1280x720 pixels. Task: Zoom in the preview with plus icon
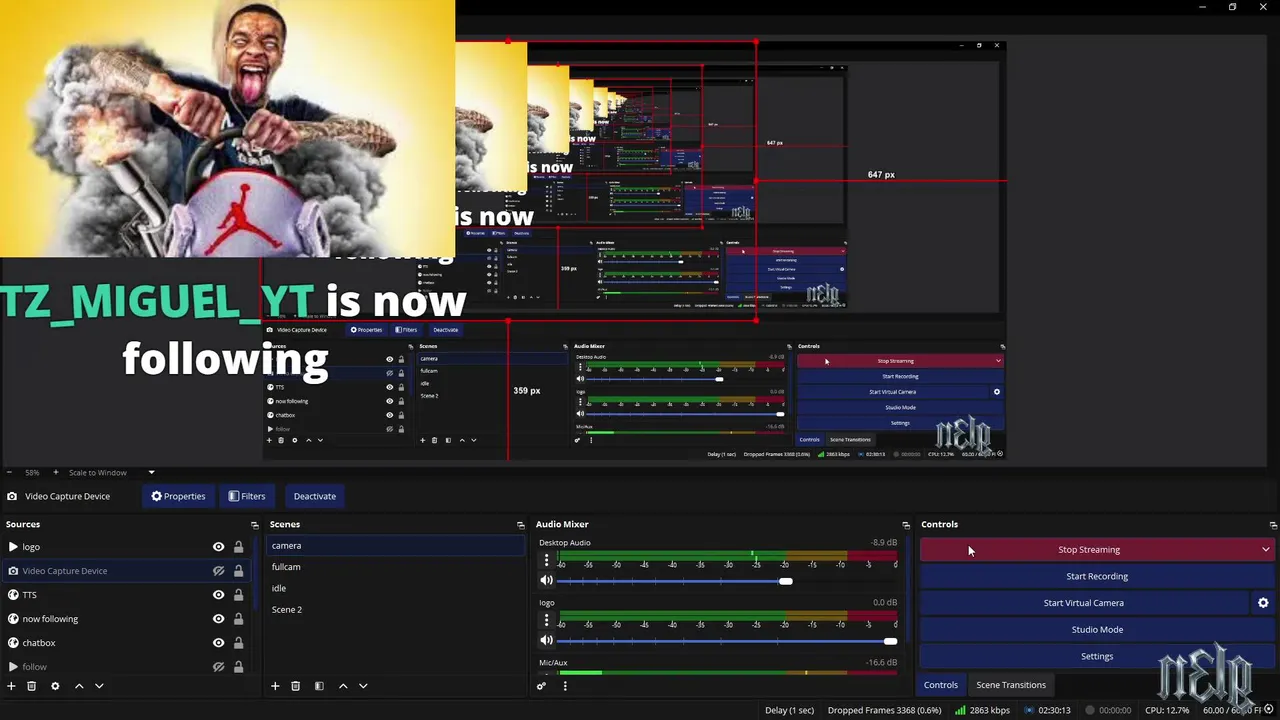pyautogui.click(x=56, y=472)
